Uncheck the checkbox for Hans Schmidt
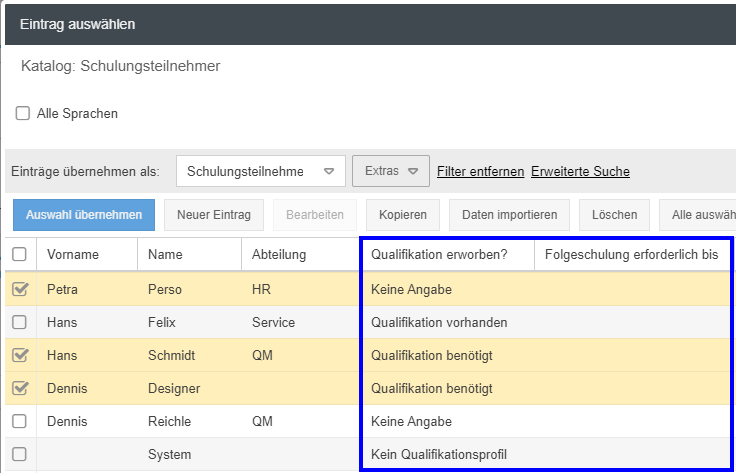The width and height of the screenshot is (736, 473). (20, 355)
